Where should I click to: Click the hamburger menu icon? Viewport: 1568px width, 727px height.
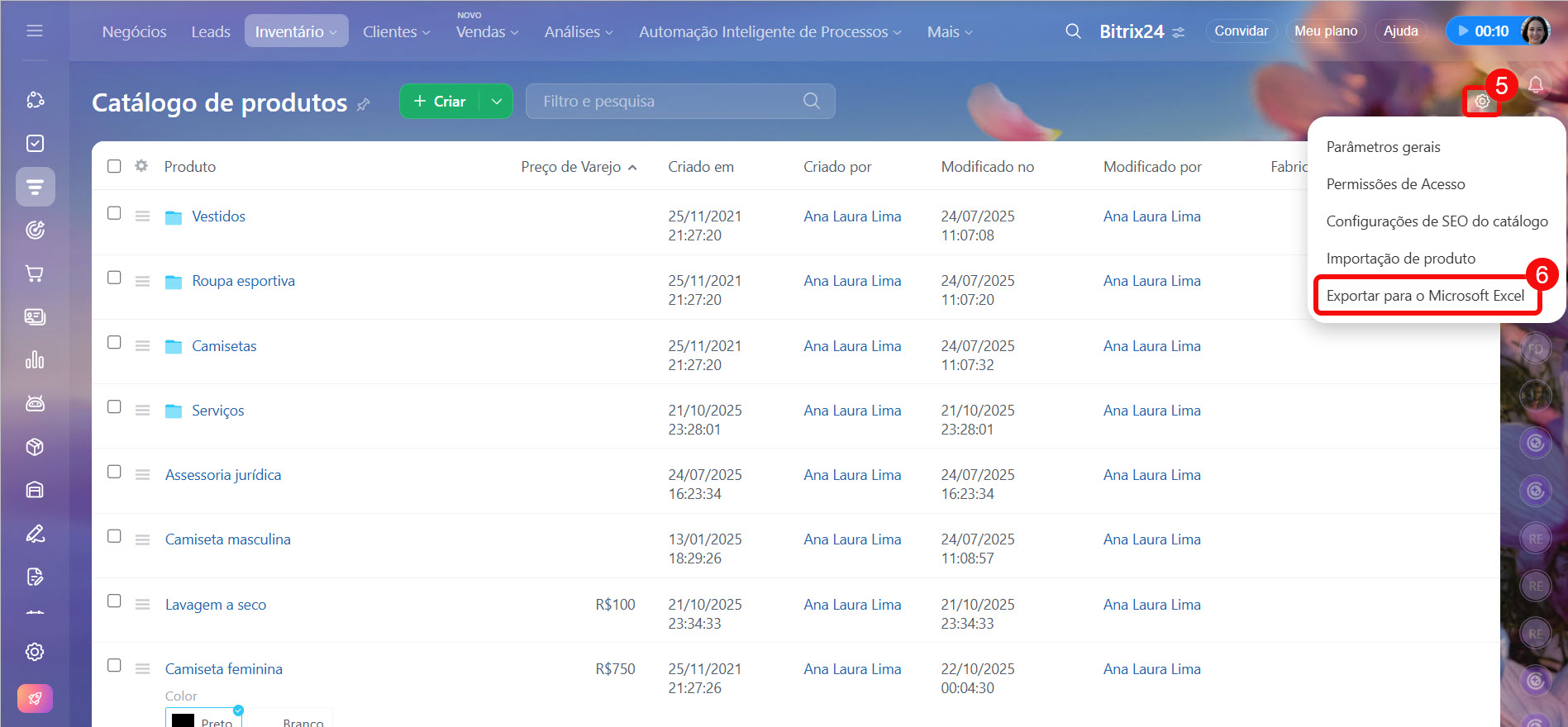click(35, 31)
